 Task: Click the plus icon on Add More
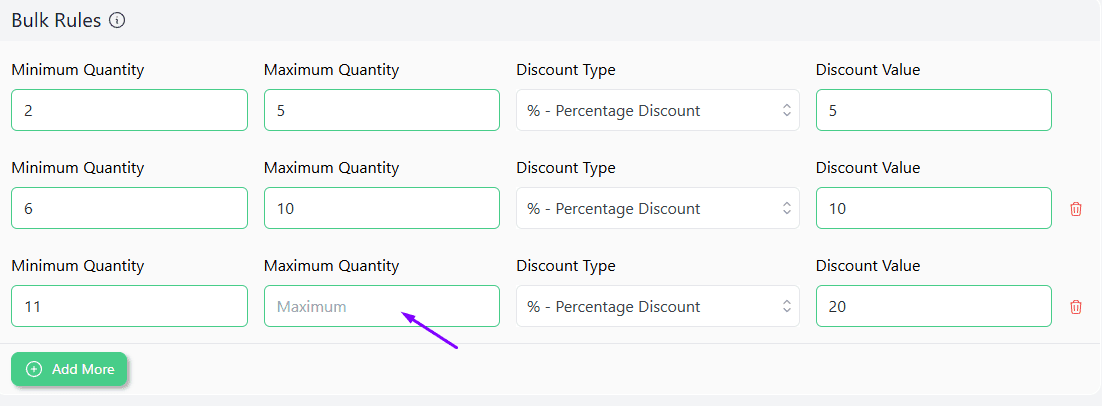(x=34, y=369)
